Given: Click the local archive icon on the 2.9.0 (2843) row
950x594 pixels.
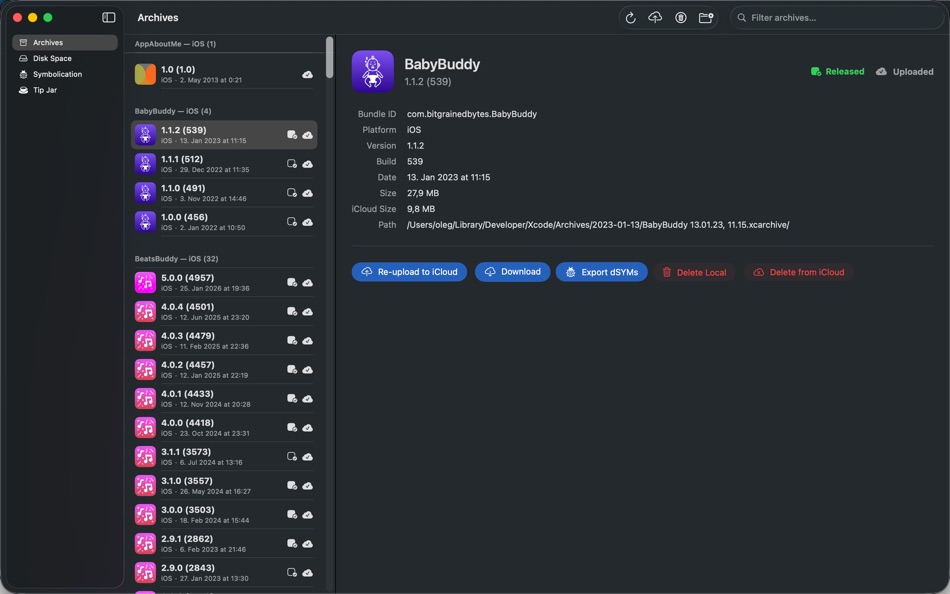Looking at the screenshot, I should click(292, 573).
